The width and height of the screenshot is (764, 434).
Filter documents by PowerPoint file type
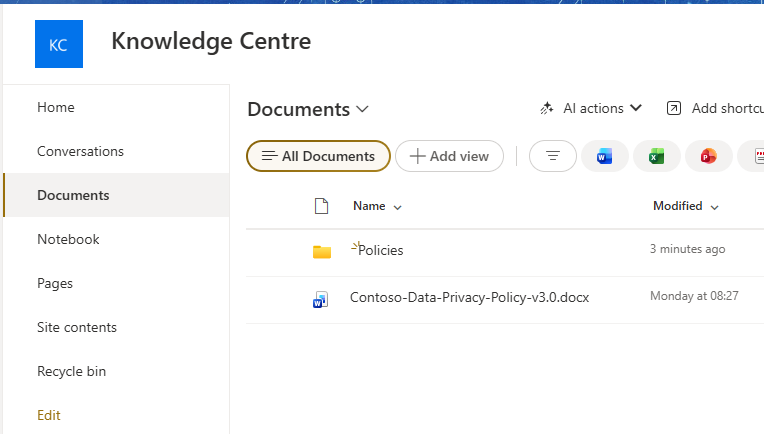click(708, 156)
